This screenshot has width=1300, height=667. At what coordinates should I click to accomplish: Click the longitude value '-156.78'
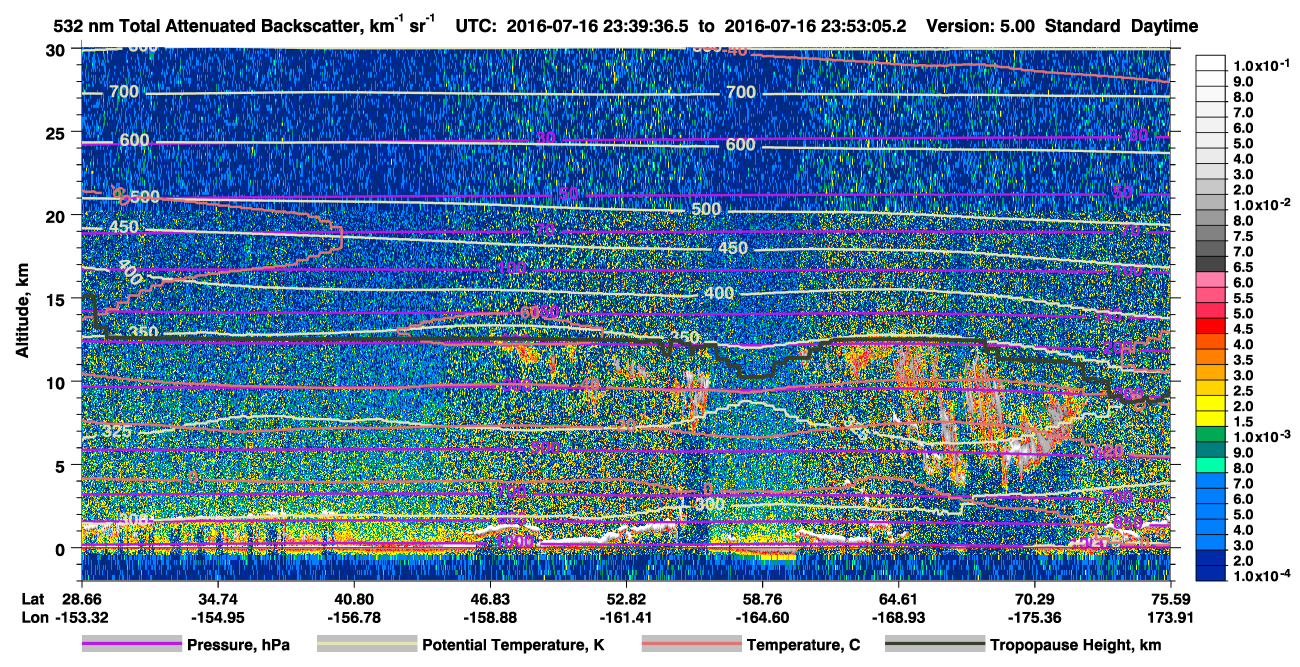(353, 617)
